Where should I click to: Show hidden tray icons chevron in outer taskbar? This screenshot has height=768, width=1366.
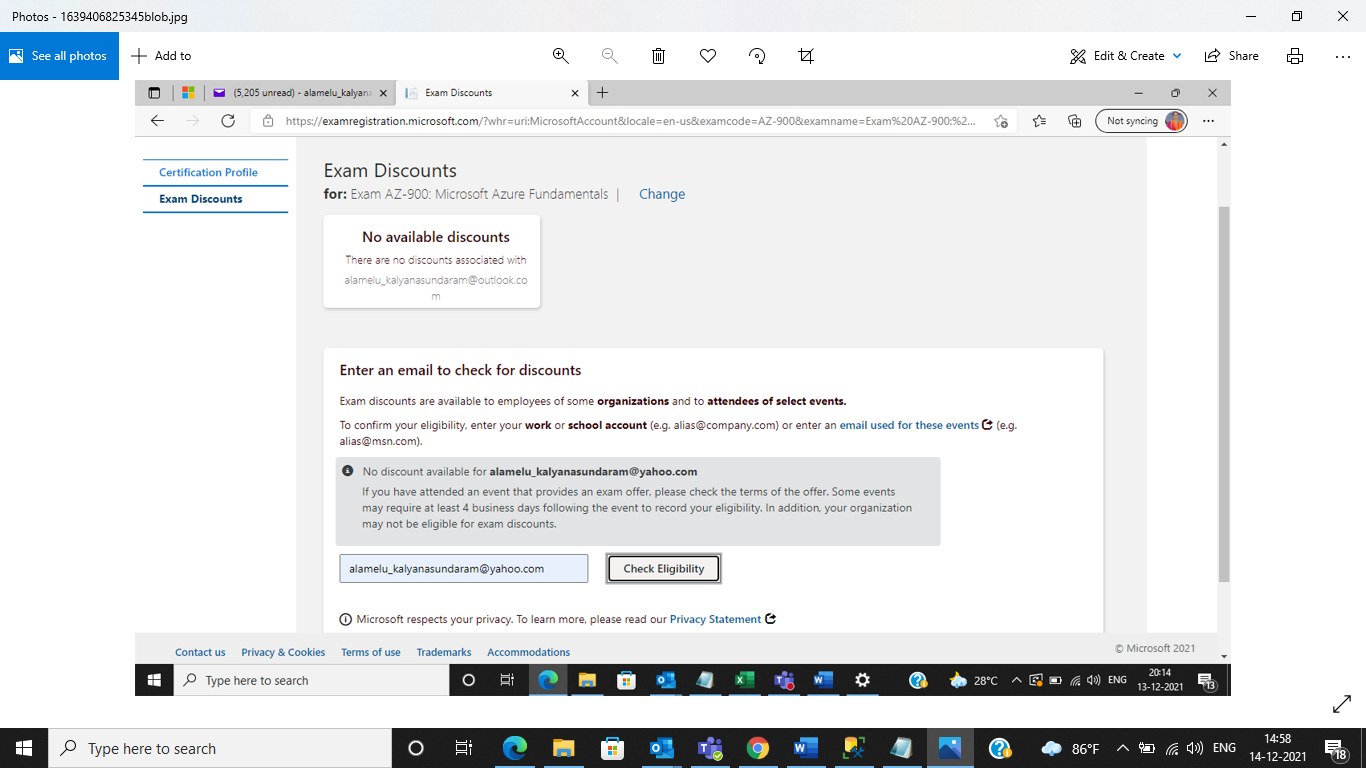pyautogui.click(x=1122, y=748)
